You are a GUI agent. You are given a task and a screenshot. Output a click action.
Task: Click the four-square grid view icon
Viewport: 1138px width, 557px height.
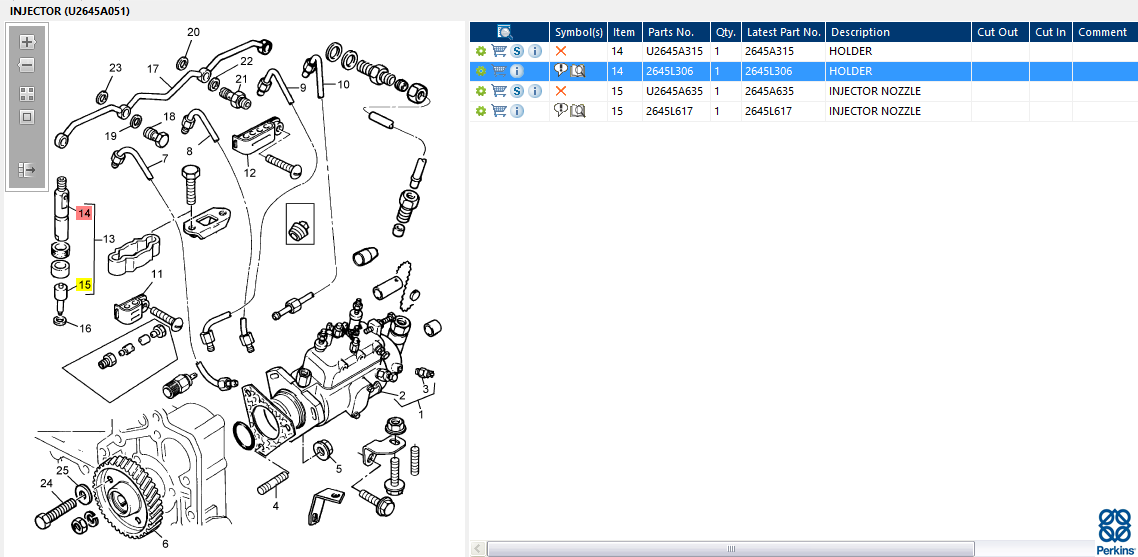click(27, 93)
